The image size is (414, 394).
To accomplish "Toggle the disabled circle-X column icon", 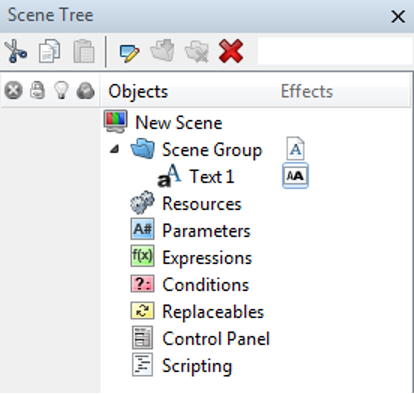I will click(13, 90).
